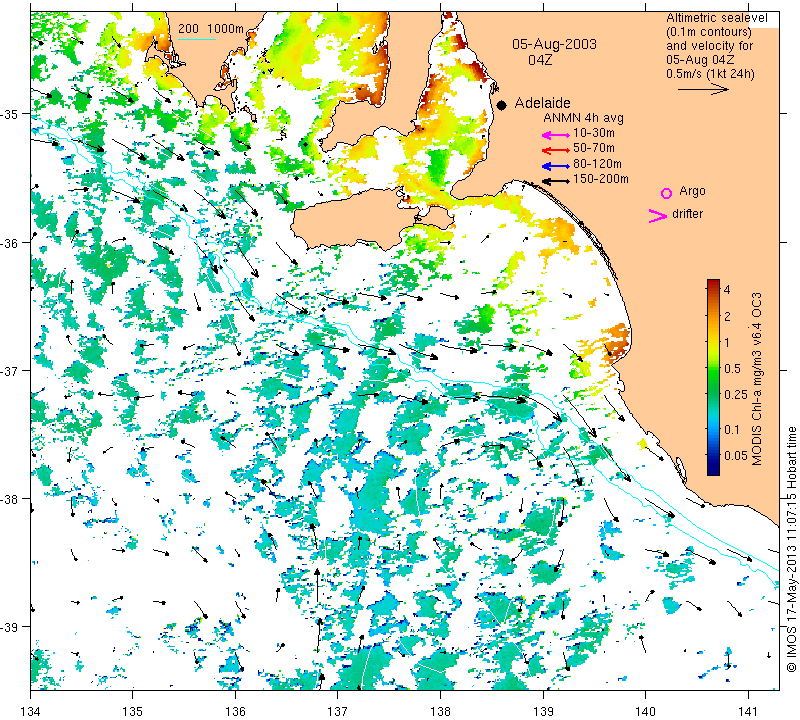Click the colorbar value 0.1 label

(732, 429)
